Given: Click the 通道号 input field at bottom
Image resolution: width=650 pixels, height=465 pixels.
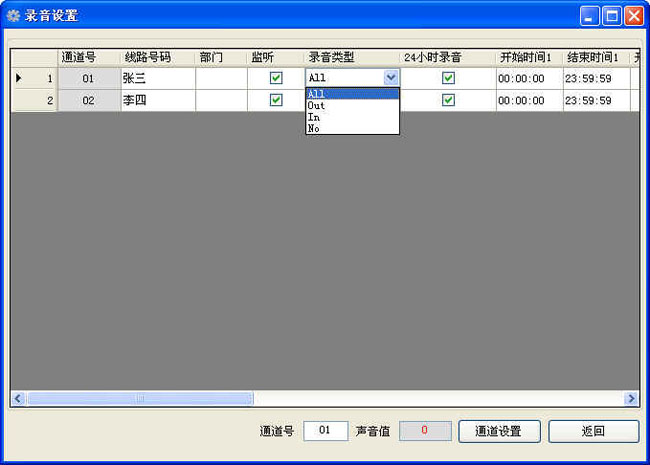Looking at the screenshot, I should click(325, 431).
